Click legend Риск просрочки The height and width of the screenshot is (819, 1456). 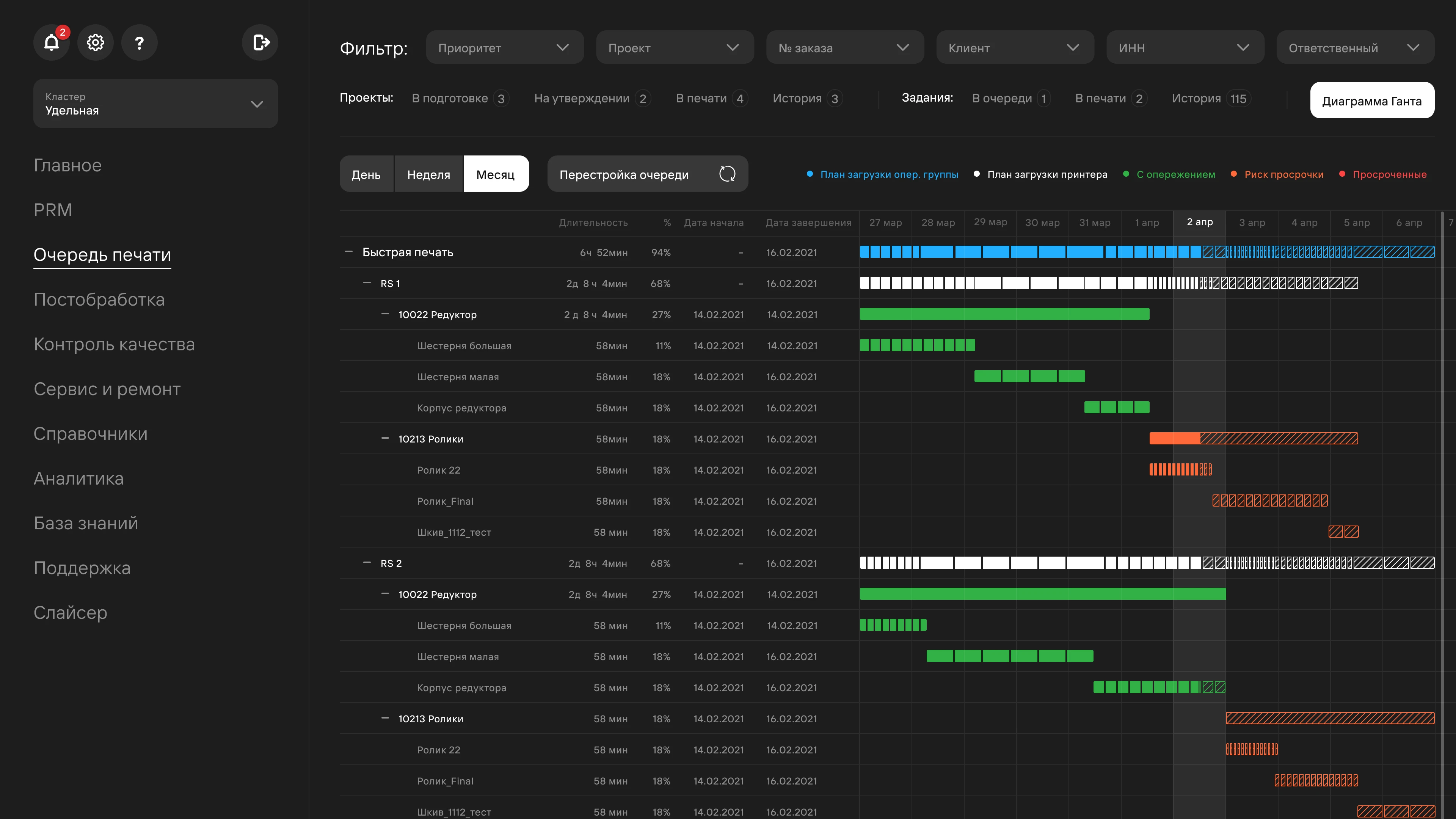coord(1277,174)
